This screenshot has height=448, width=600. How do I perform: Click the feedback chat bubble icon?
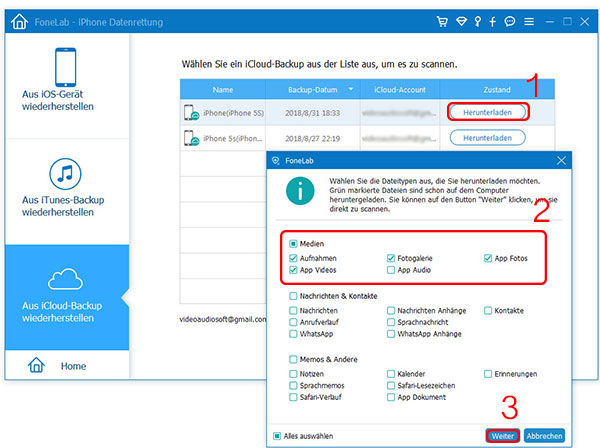coord(510,21)
